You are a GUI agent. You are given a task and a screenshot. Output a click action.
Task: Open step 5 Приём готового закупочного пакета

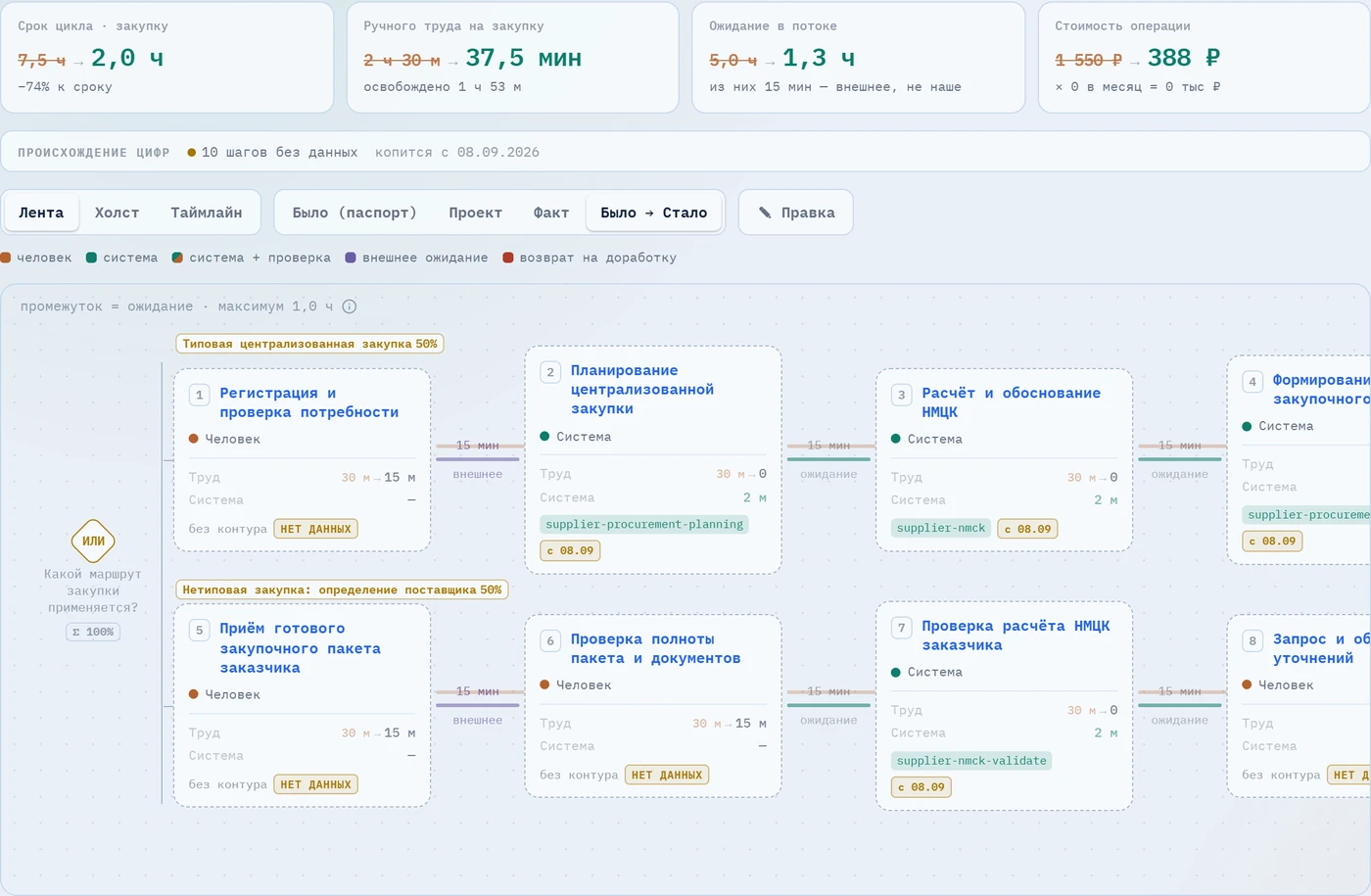point(302,705)
